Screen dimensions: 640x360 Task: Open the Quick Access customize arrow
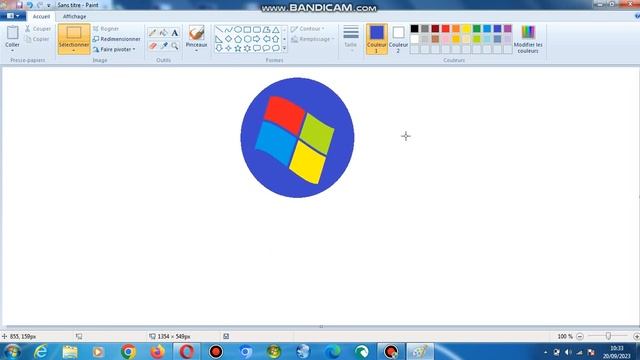coord(49,5)
